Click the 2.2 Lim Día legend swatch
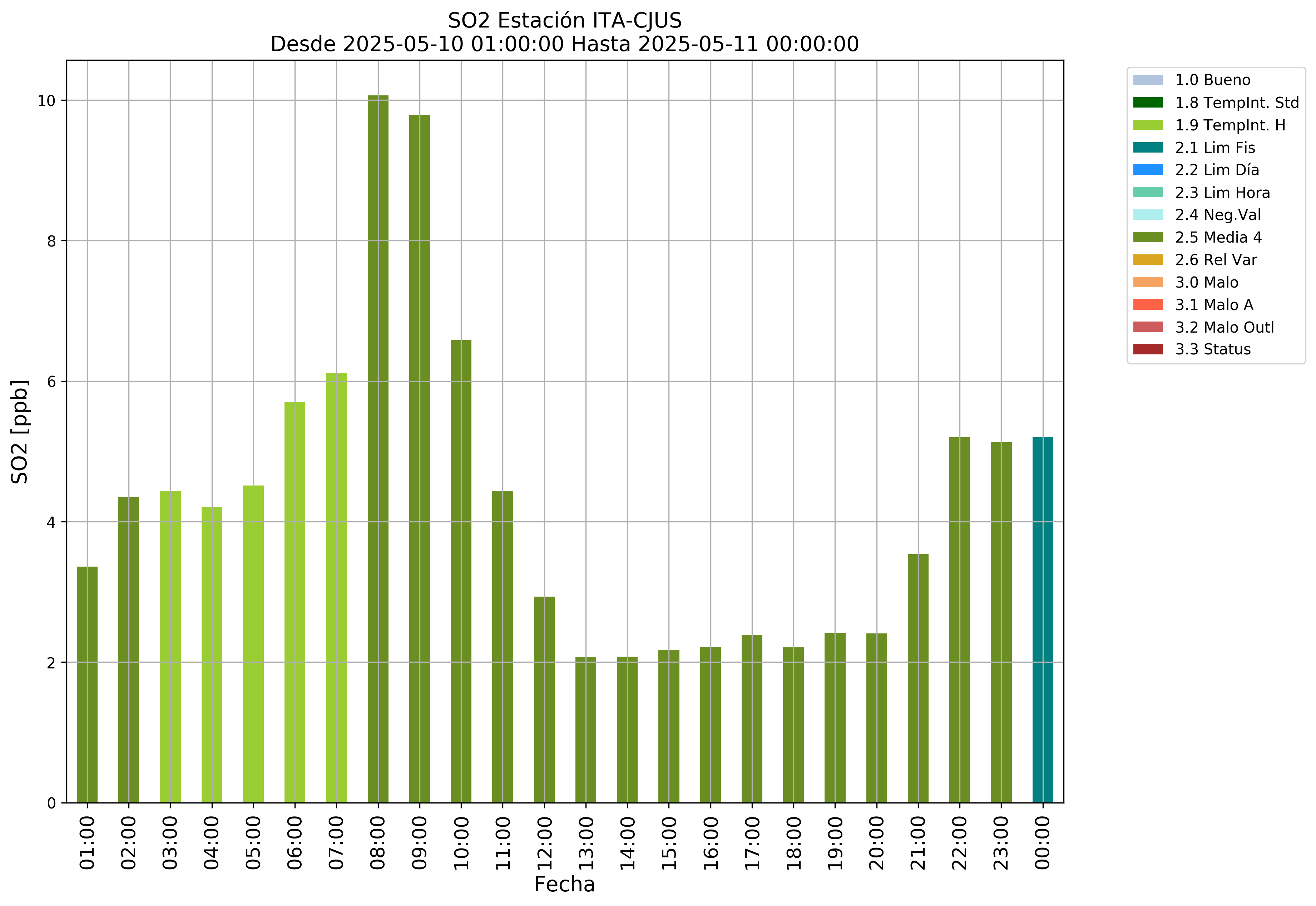1316x906 pixels. pos(1147,170)
